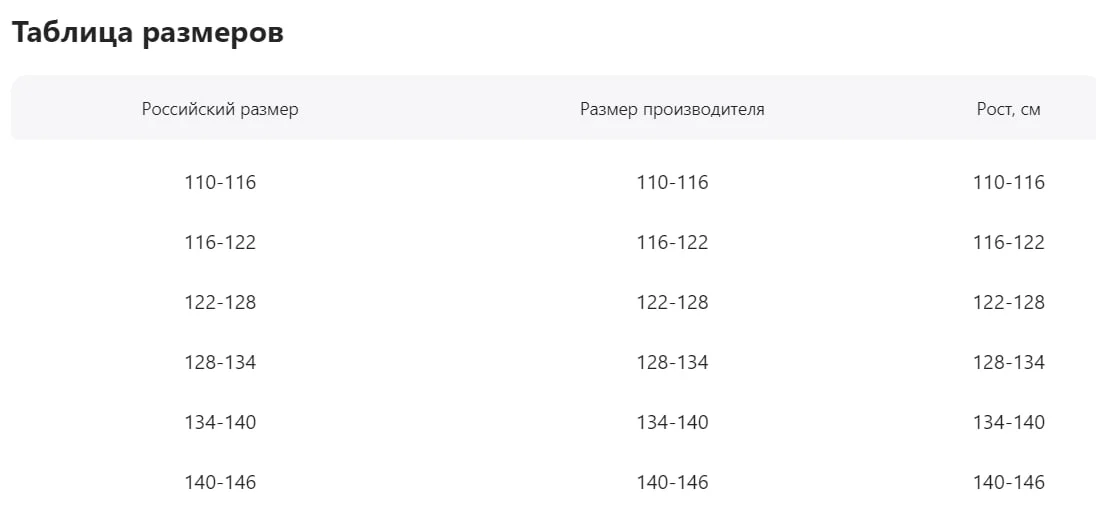The width and height of the screenshot is (1096, 527).
Task: Click manufacturer size 140-146 cell
Action: 672,482
